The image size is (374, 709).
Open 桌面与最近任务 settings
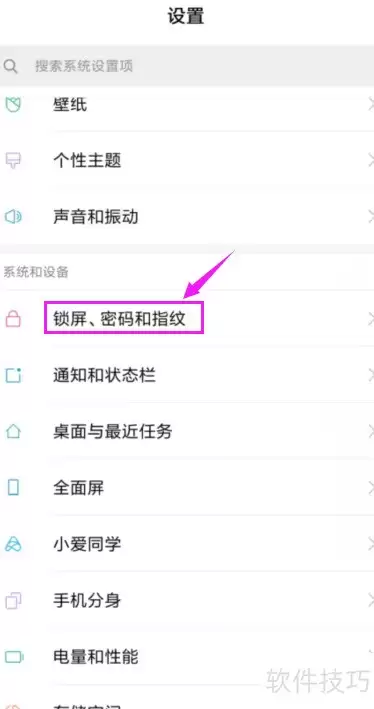(x=187, y=431)
